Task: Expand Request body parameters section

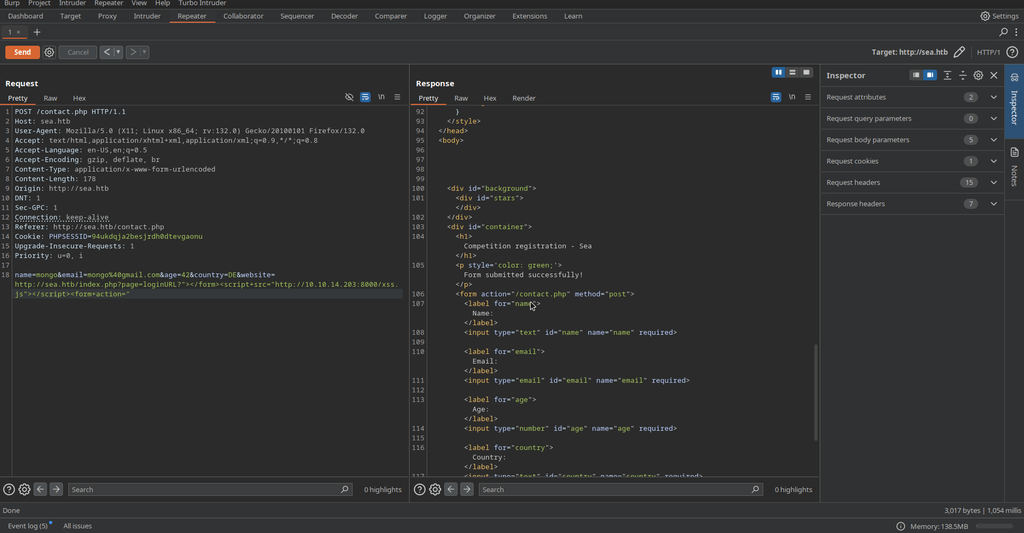Action: coord(993,140)
